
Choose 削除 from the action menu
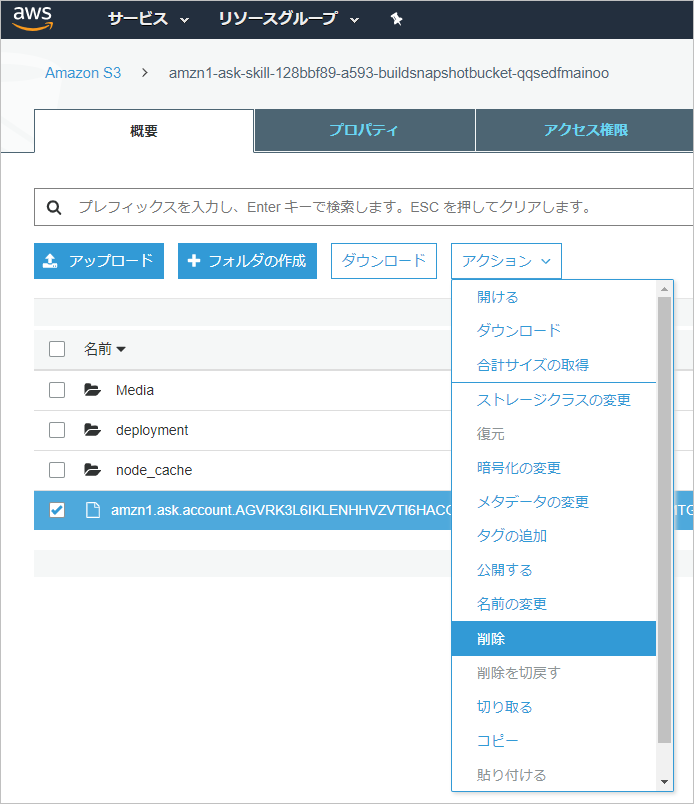pyautogui.click(x=554, y=638)
